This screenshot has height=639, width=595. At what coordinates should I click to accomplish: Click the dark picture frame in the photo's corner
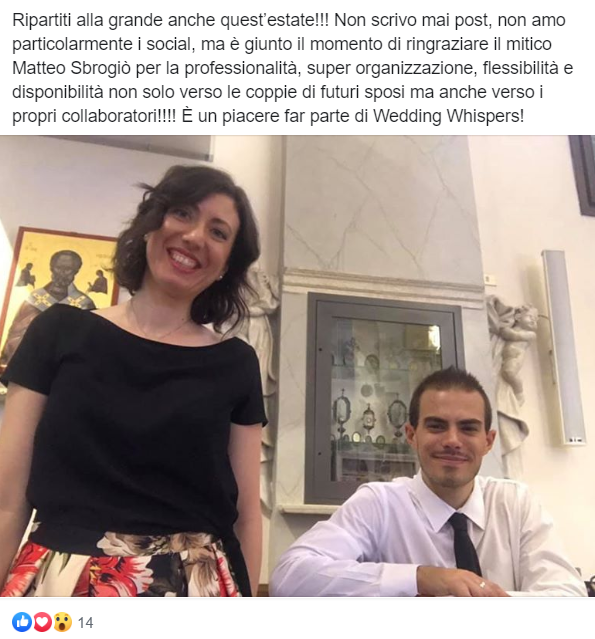click(583, 175)
